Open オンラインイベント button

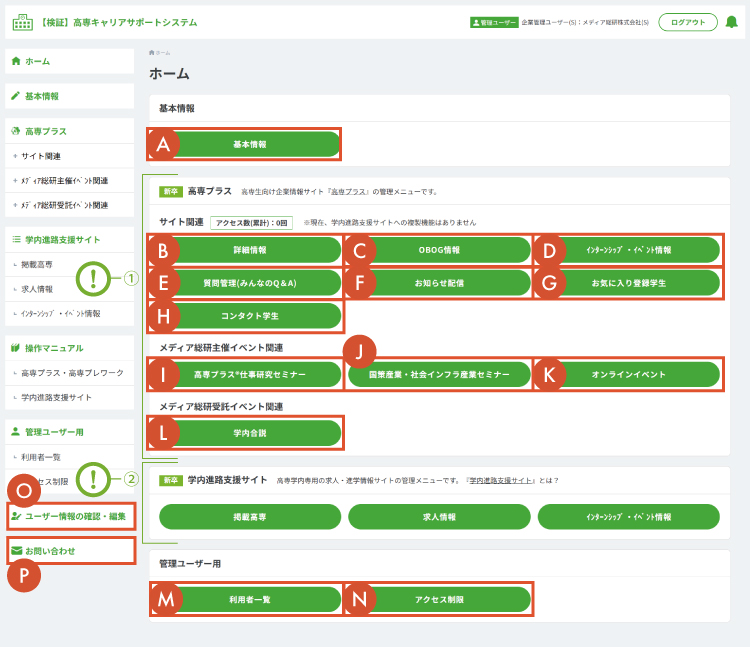pyautogui.click(x=628, y=375)
